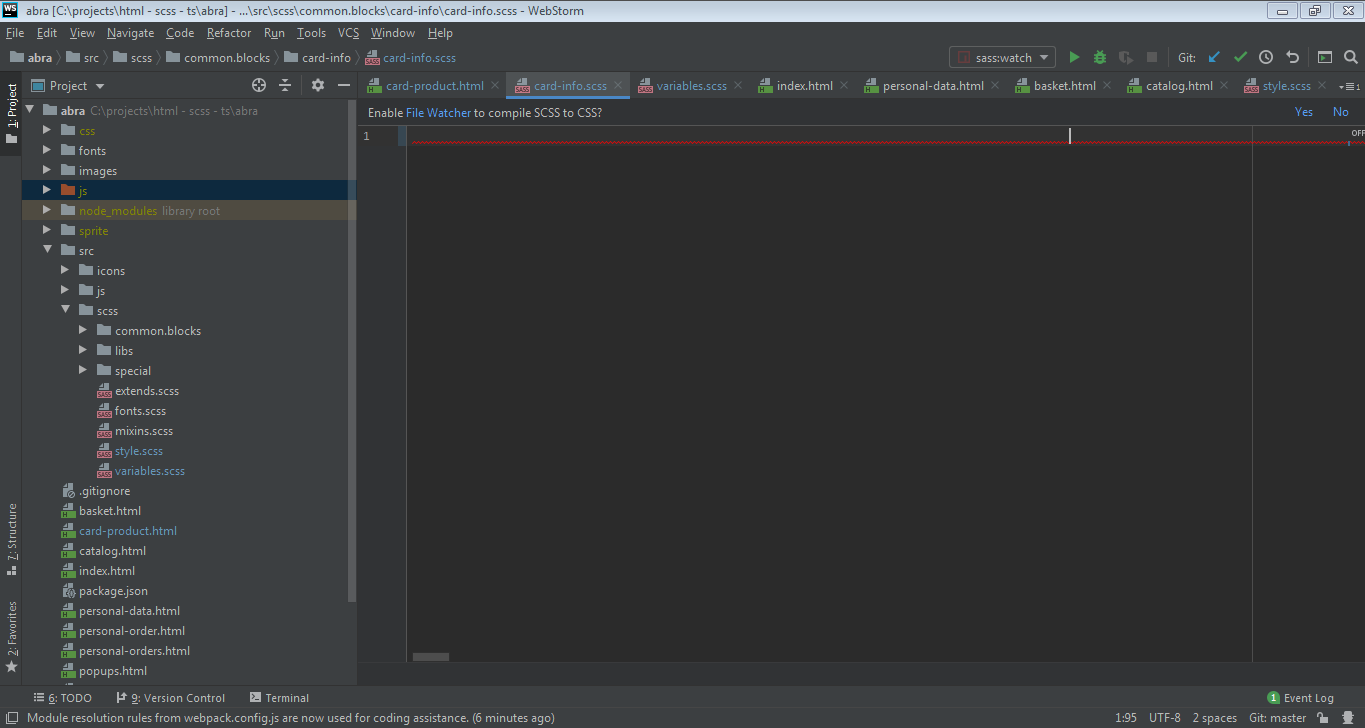The image size is (1365, 728).
Task: Close the variables.scss tab
Action: (739, 86)
